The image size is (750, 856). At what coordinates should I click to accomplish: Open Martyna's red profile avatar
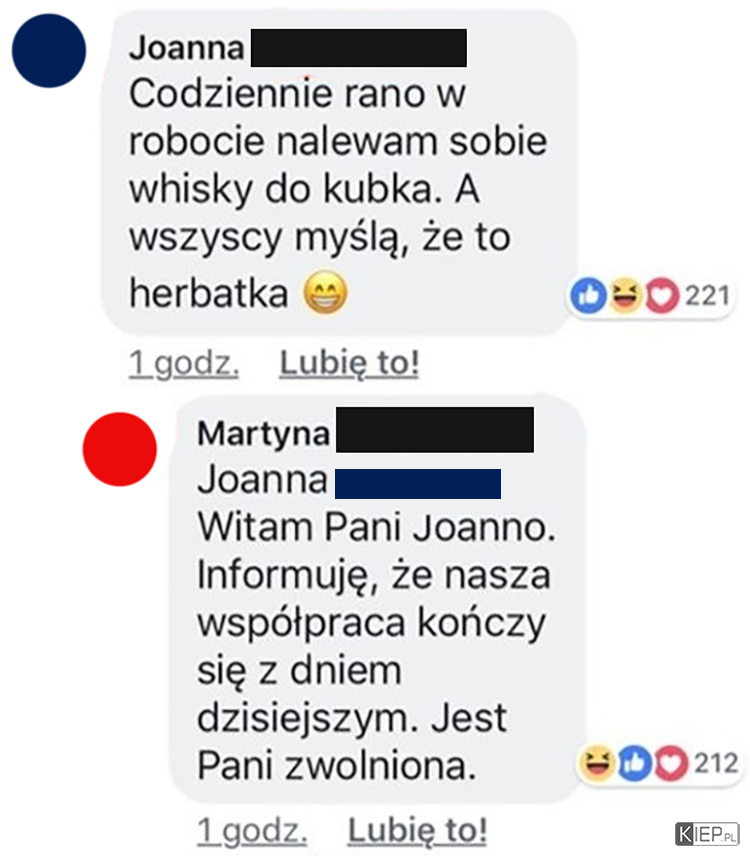coord(120,449)
